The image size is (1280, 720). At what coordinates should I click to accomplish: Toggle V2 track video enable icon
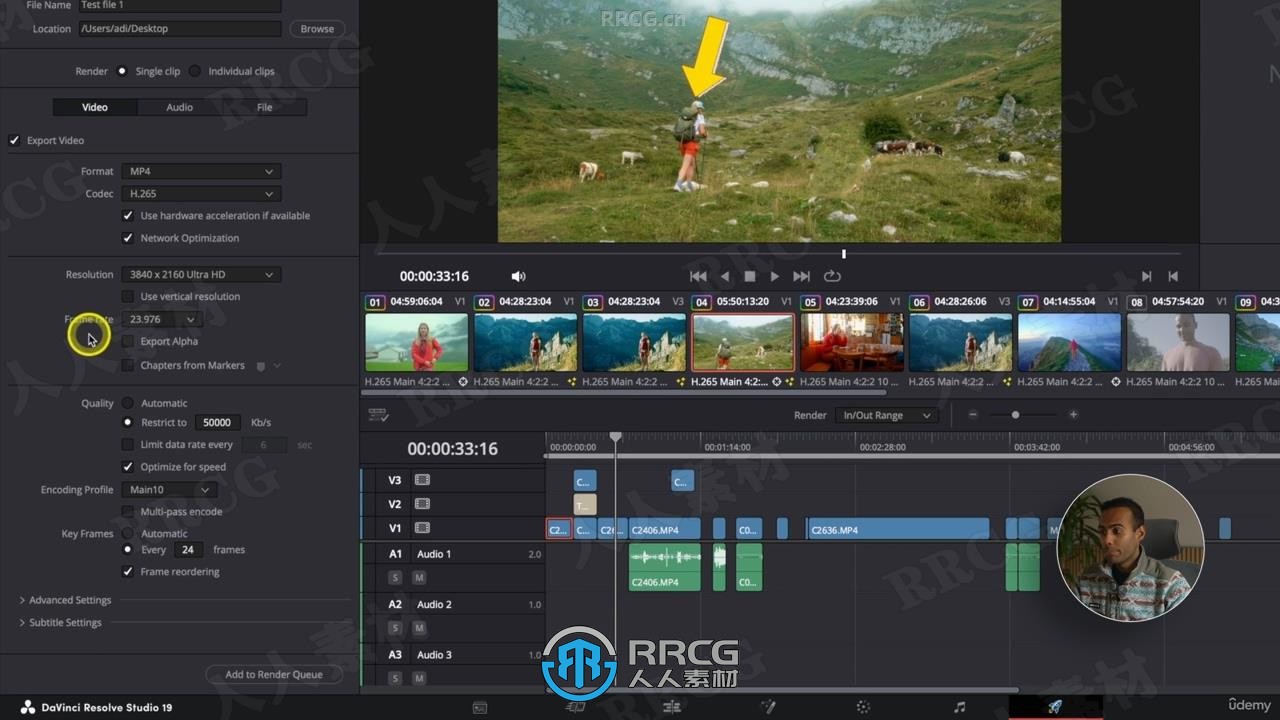pos(422,504)
